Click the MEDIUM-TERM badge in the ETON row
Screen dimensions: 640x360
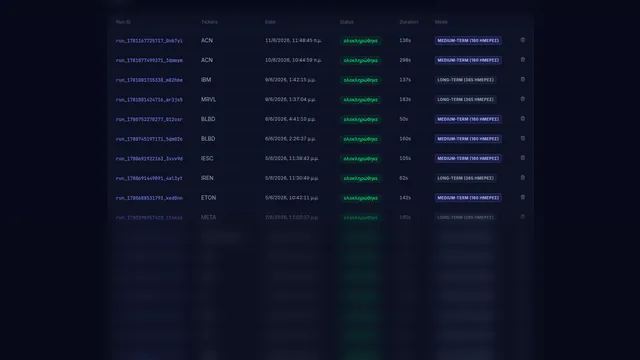[468, 198]
